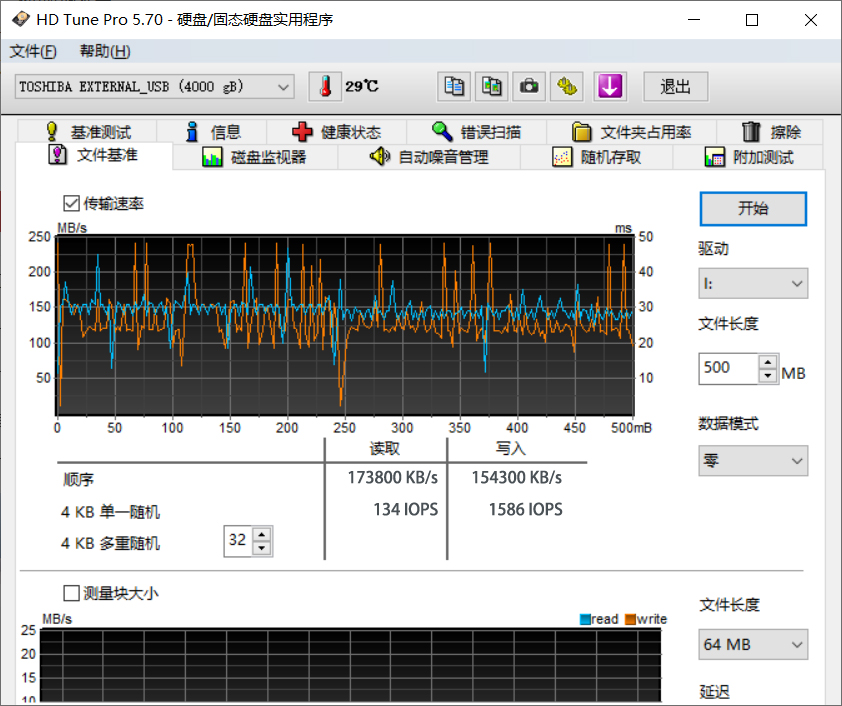Screen dimensions: 842x706
Task: Click the purple download update icon
Action: click(610, 86)
